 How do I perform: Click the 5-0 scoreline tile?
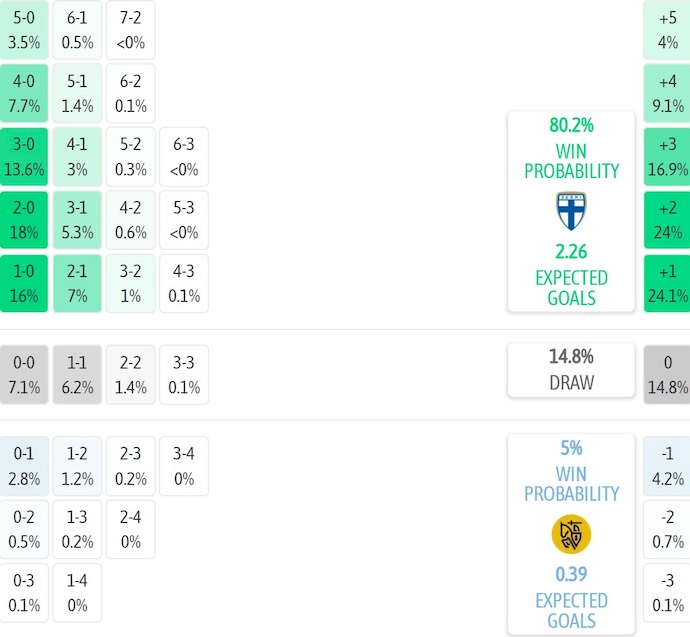click(x=22, y=29)
